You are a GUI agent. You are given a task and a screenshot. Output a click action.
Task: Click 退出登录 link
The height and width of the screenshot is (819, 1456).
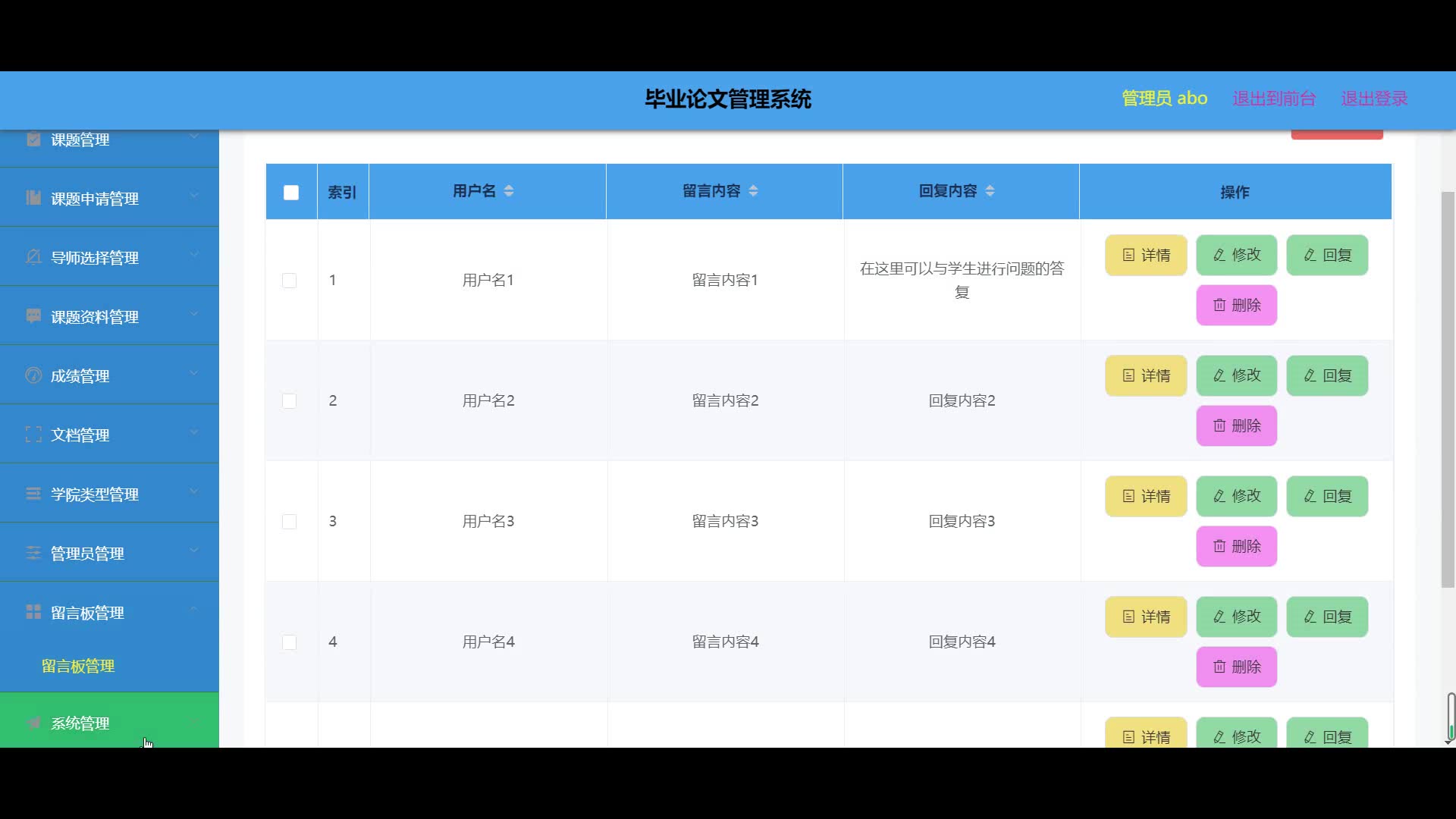click(x=1374, y=99)
